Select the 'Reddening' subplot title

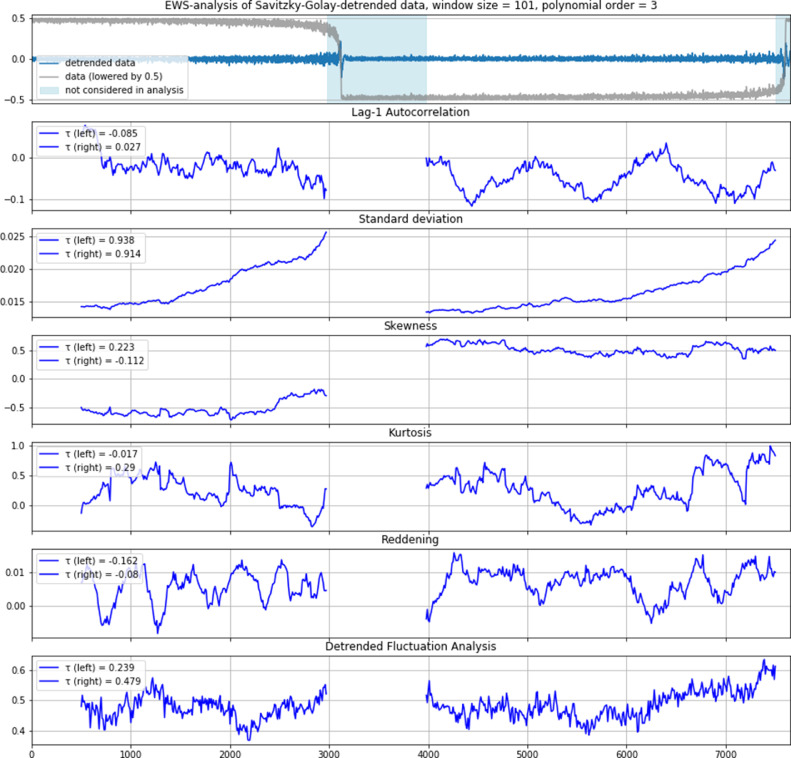coord(410,539)
